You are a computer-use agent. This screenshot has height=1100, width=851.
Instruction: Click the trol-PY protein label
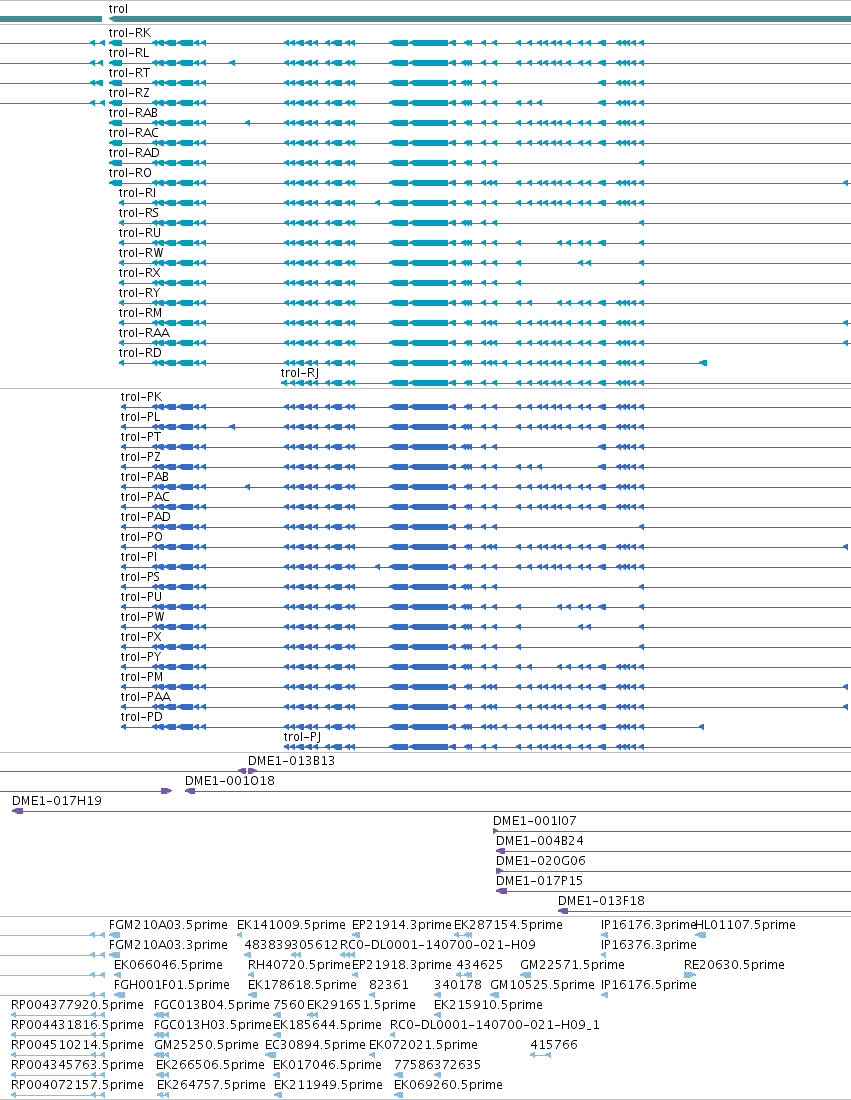pyautogui.click(x=141, y=657)
